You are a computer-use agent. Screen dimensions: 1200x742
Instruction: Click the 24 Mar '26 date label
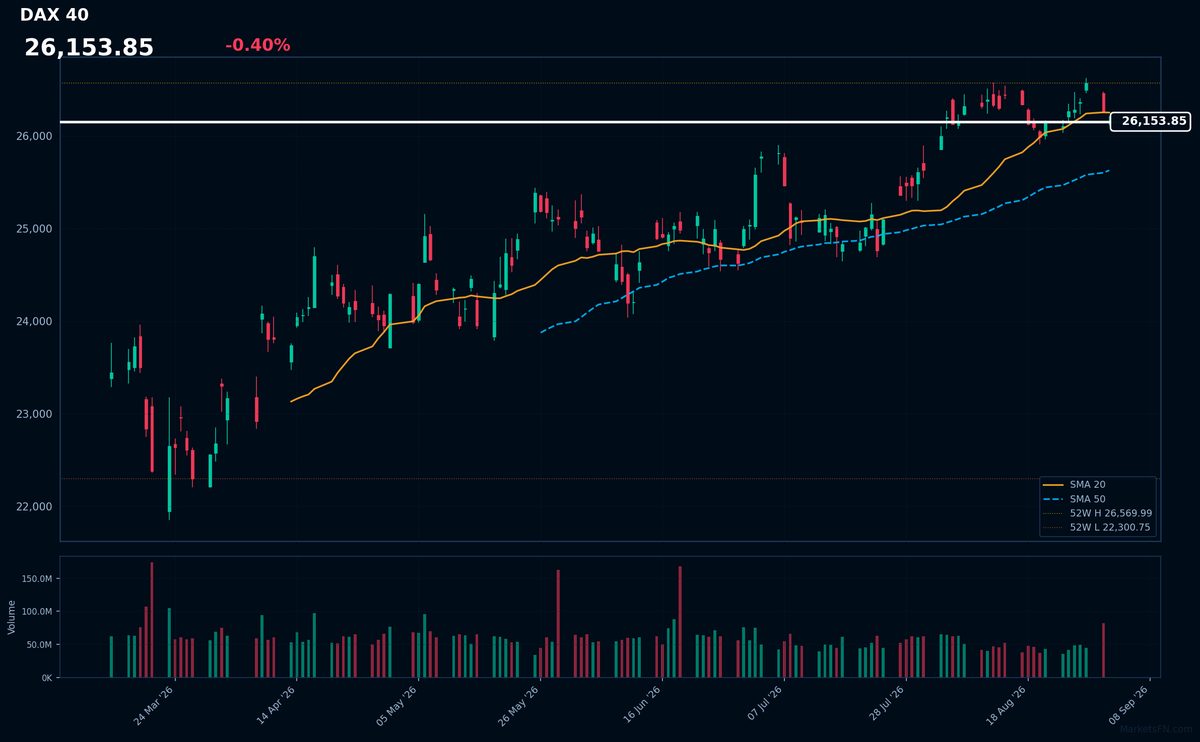coord(154,704)
